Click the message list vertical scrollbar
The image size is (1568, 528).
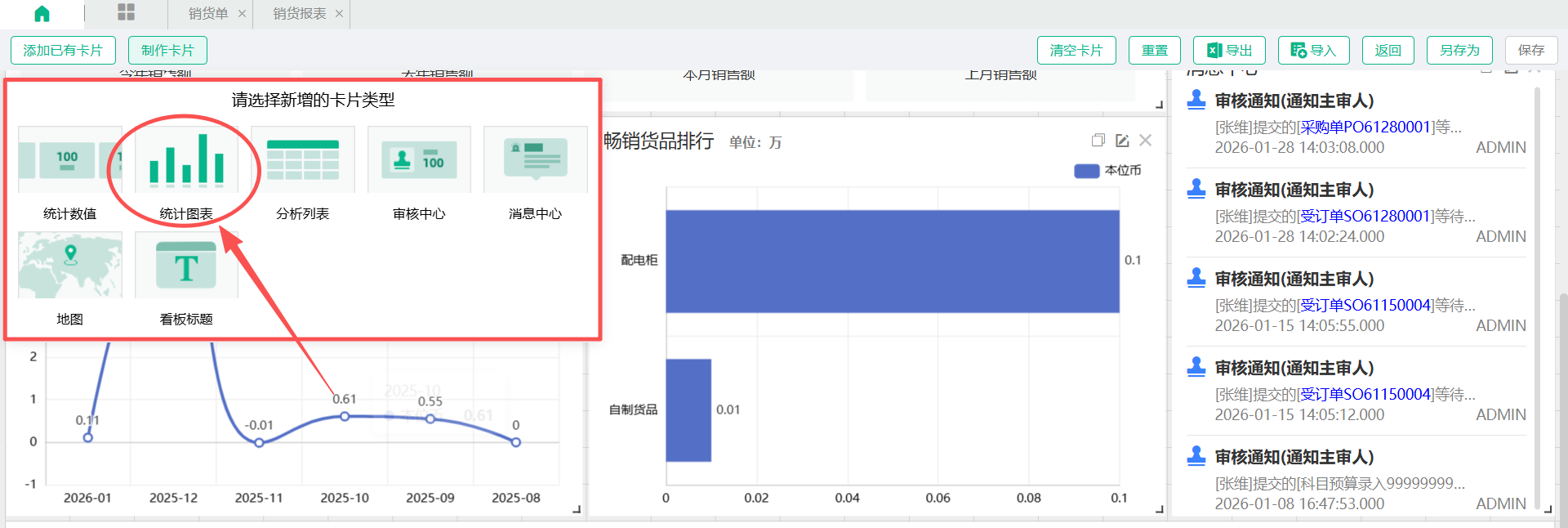(x=1537, y=294)
